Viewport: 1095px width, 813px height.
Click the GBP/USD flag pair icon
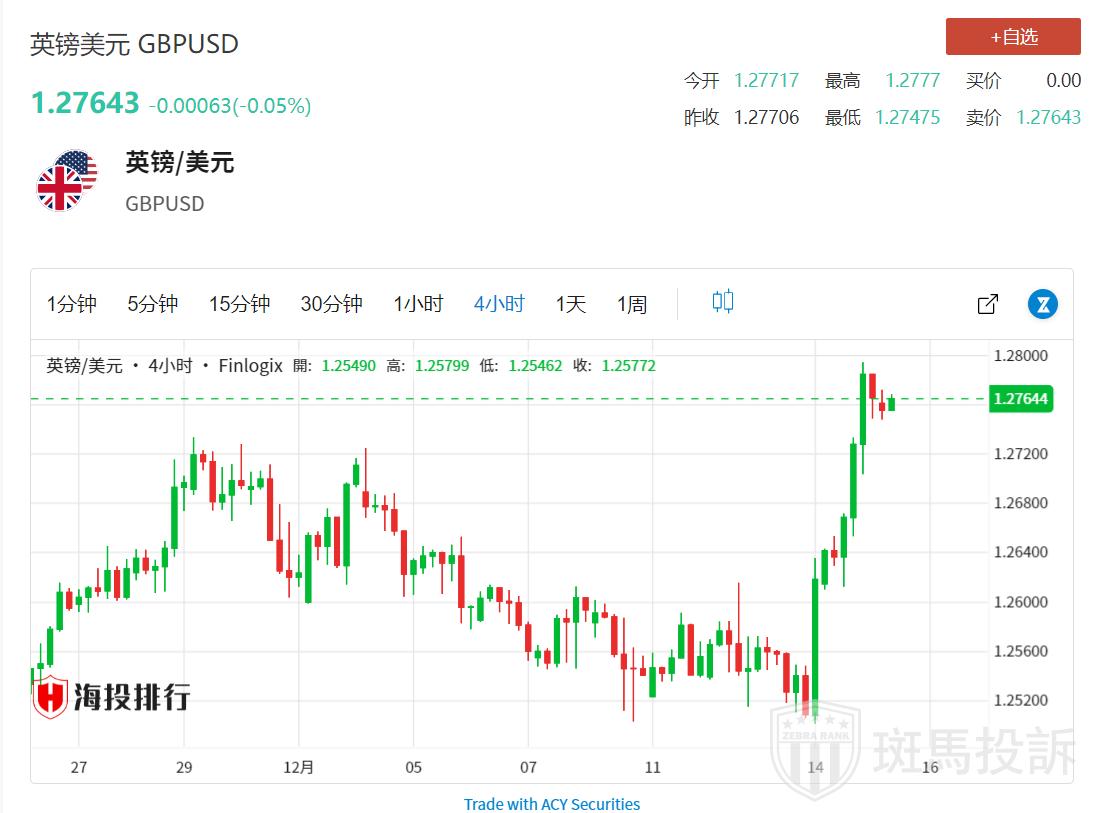[x=67, y=181]
